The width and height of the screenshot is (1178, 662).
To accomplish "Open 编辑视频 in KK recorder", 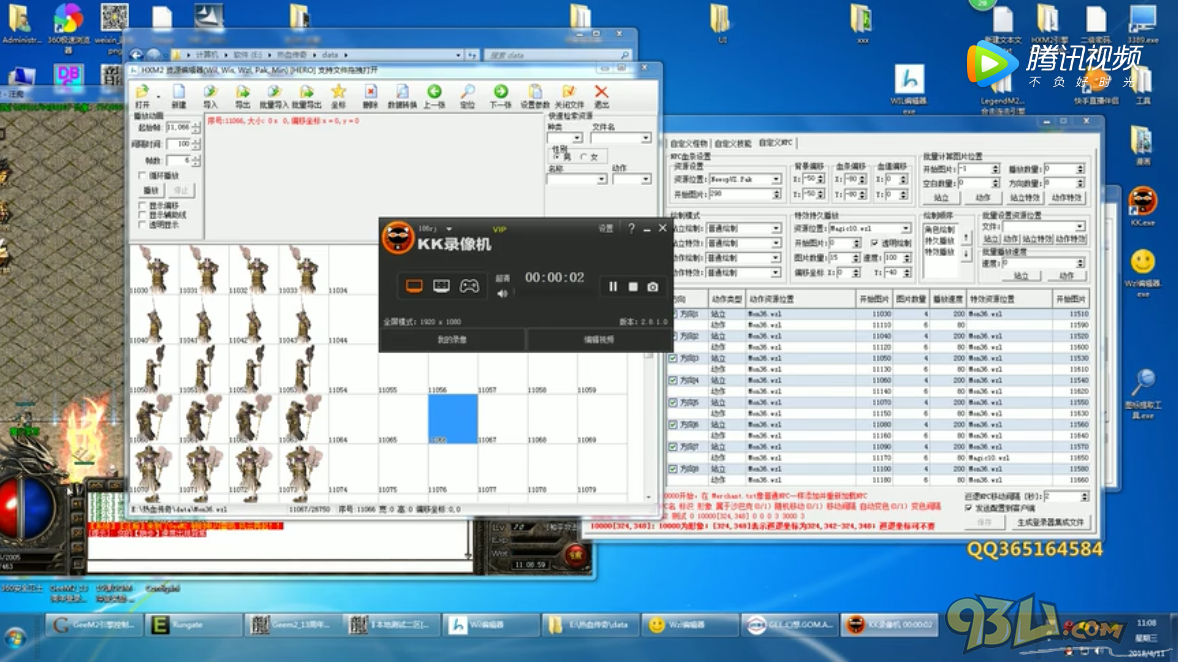I will click(x=599, y=340).
